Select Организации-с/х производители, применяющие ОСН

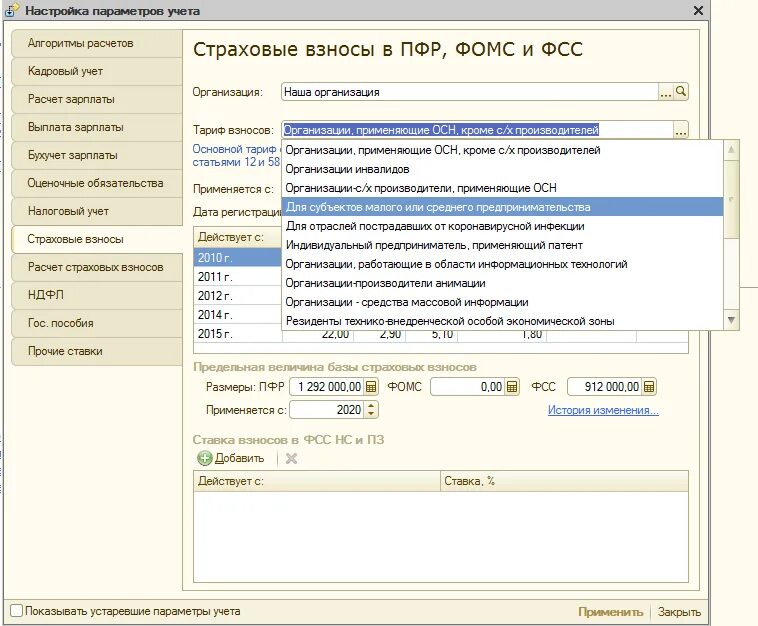tap(502, 188)
